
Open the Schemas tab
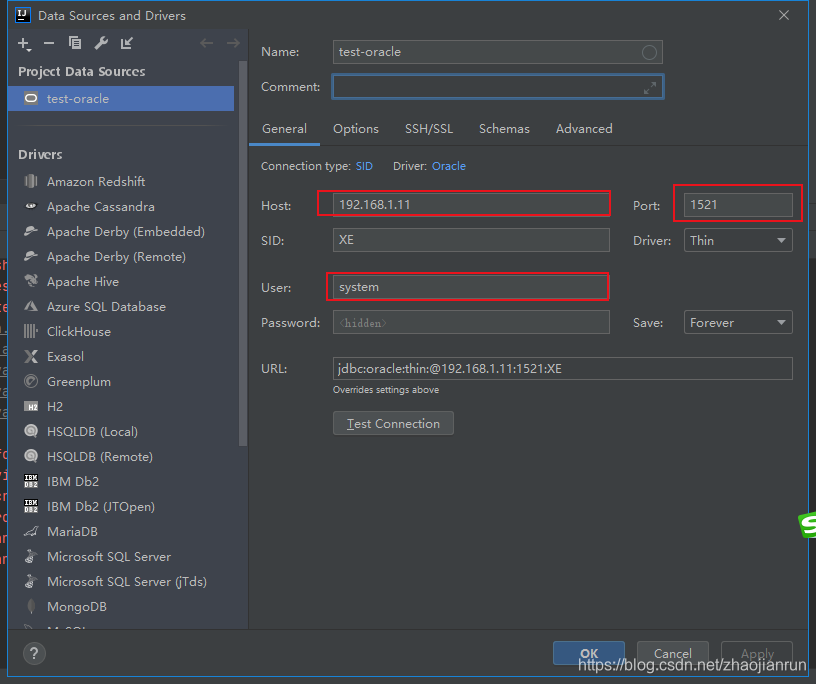(504, 128)
